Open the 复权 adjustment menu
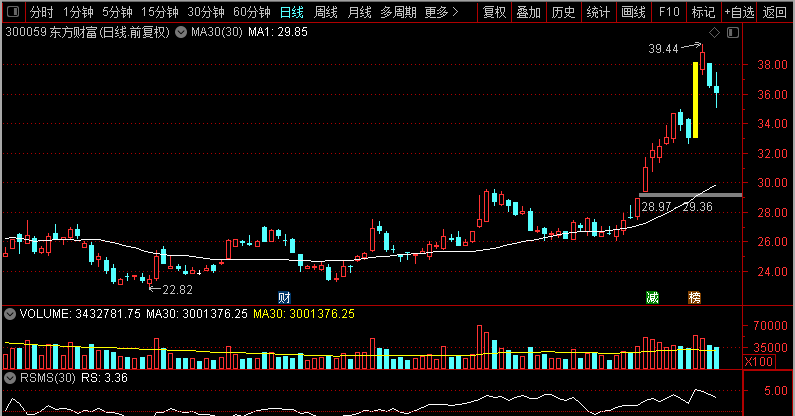Viewport: 795px width, 416px height. pos(494,12)
